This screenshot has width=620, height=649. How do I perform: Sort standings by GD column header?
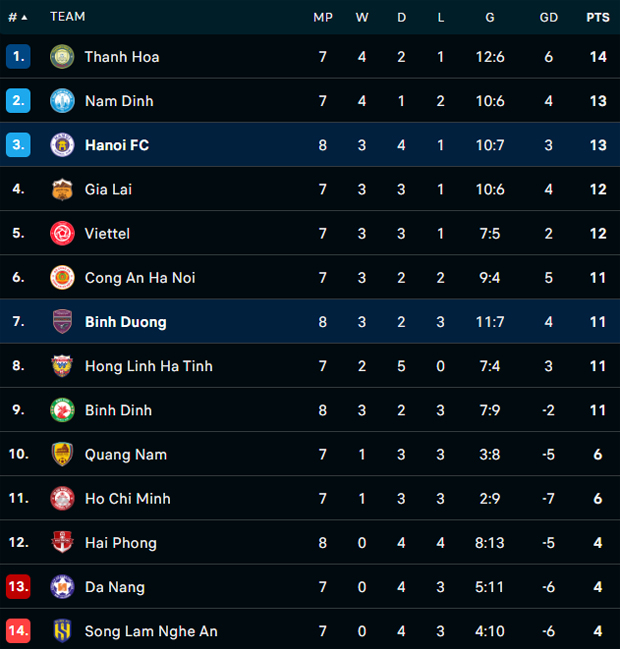coord(549,17)
